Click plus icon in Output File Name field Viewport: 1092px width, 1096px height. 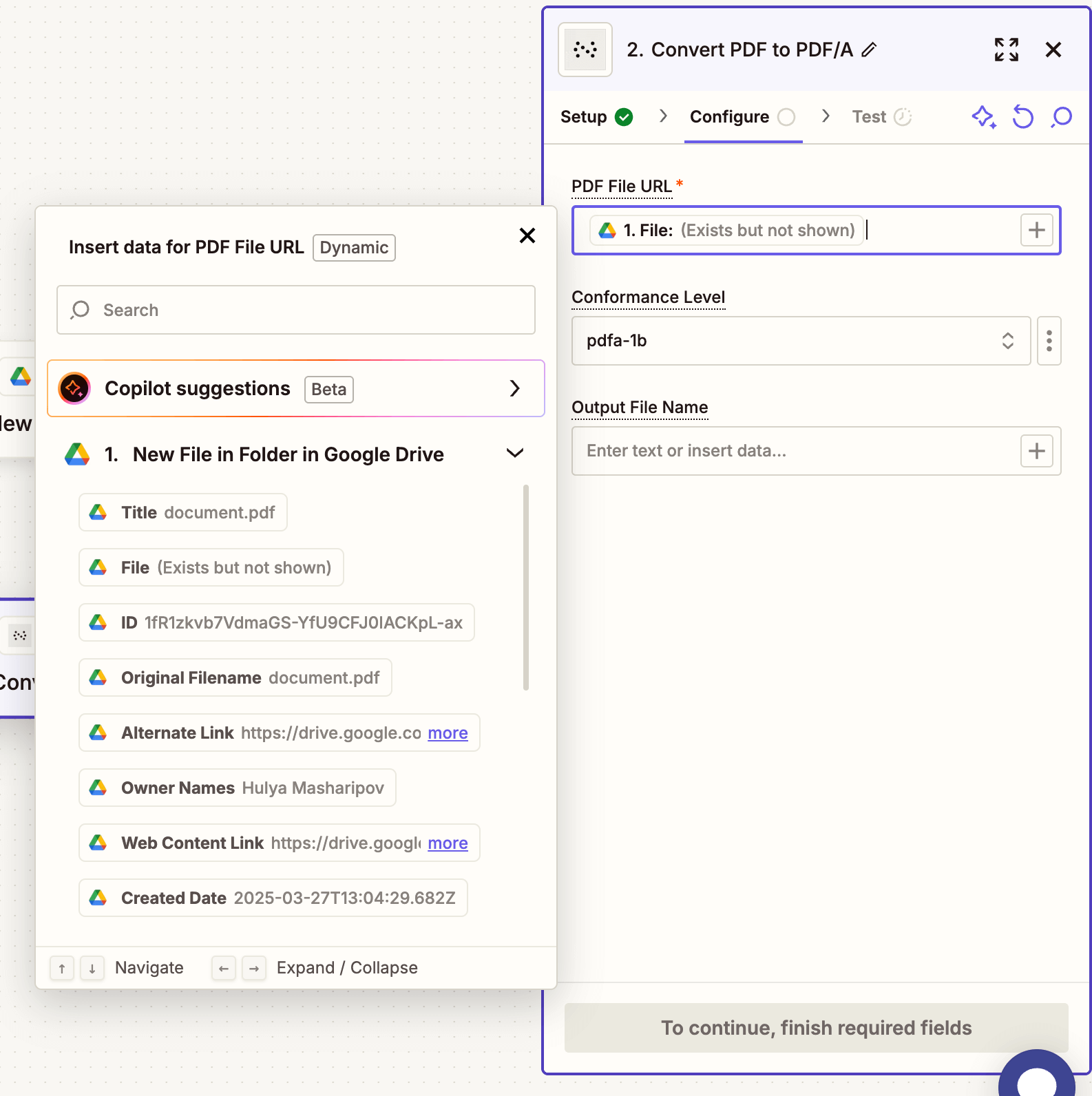[x=1036, y=451]
